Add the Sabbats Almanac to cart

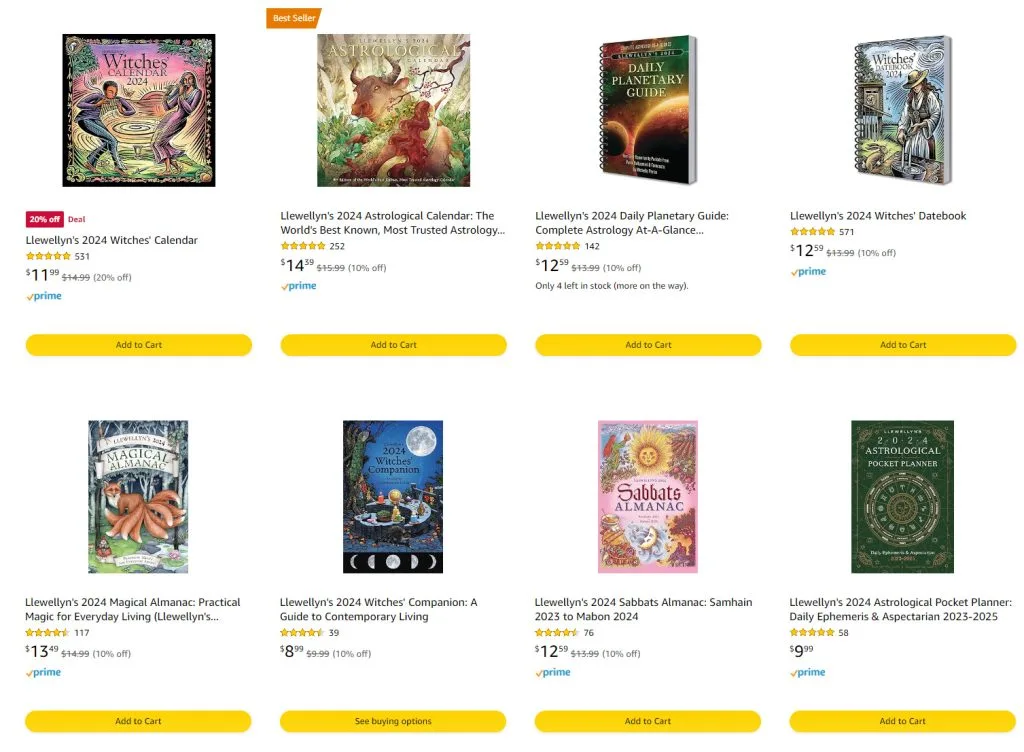point(648,721)
